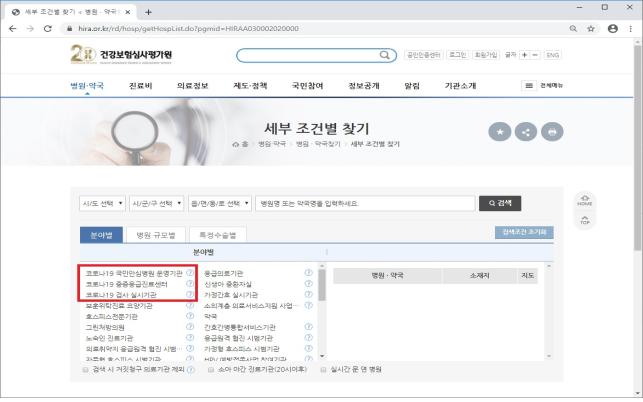Click the 건강보험심사평가원 logo

click(121, 54)
